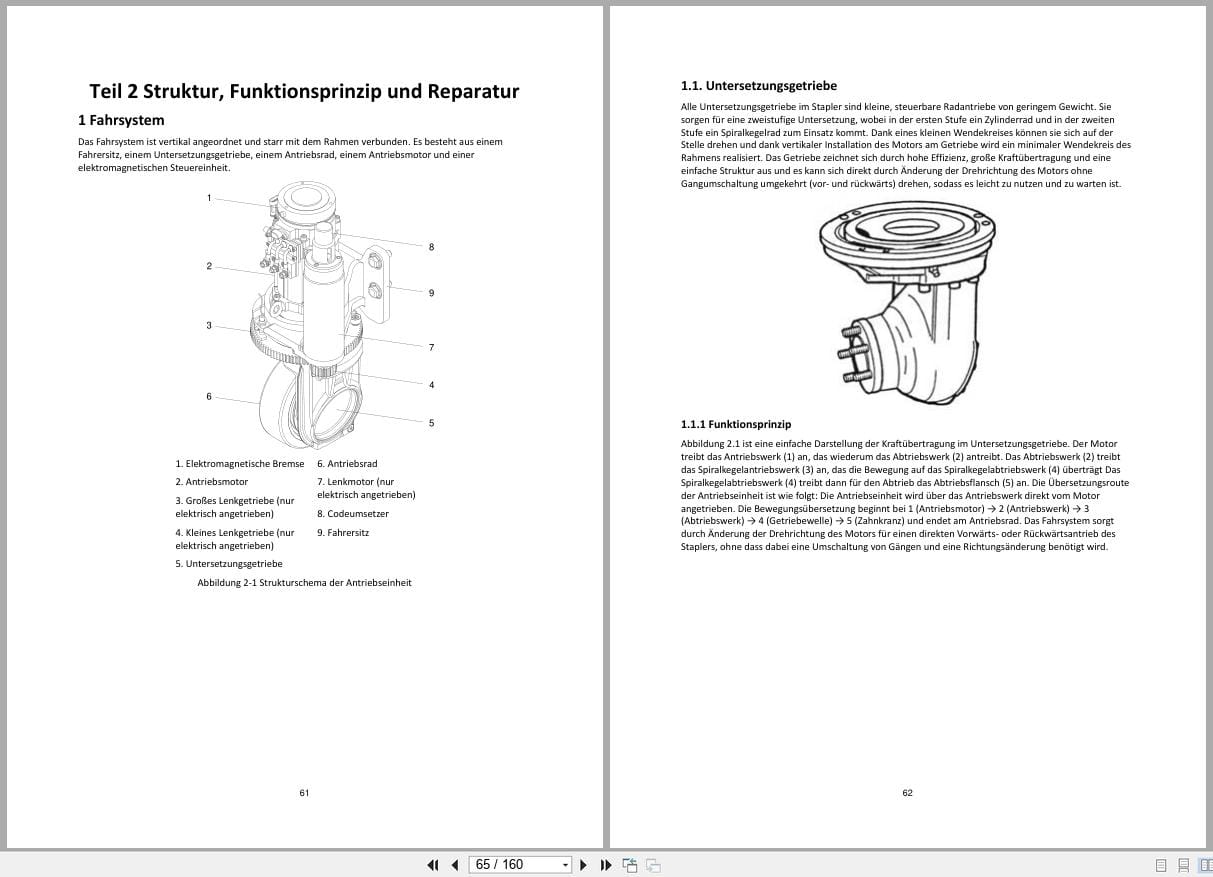Click page number 61 on left page
1213x877 pixels.
click(x=303, y=792)
